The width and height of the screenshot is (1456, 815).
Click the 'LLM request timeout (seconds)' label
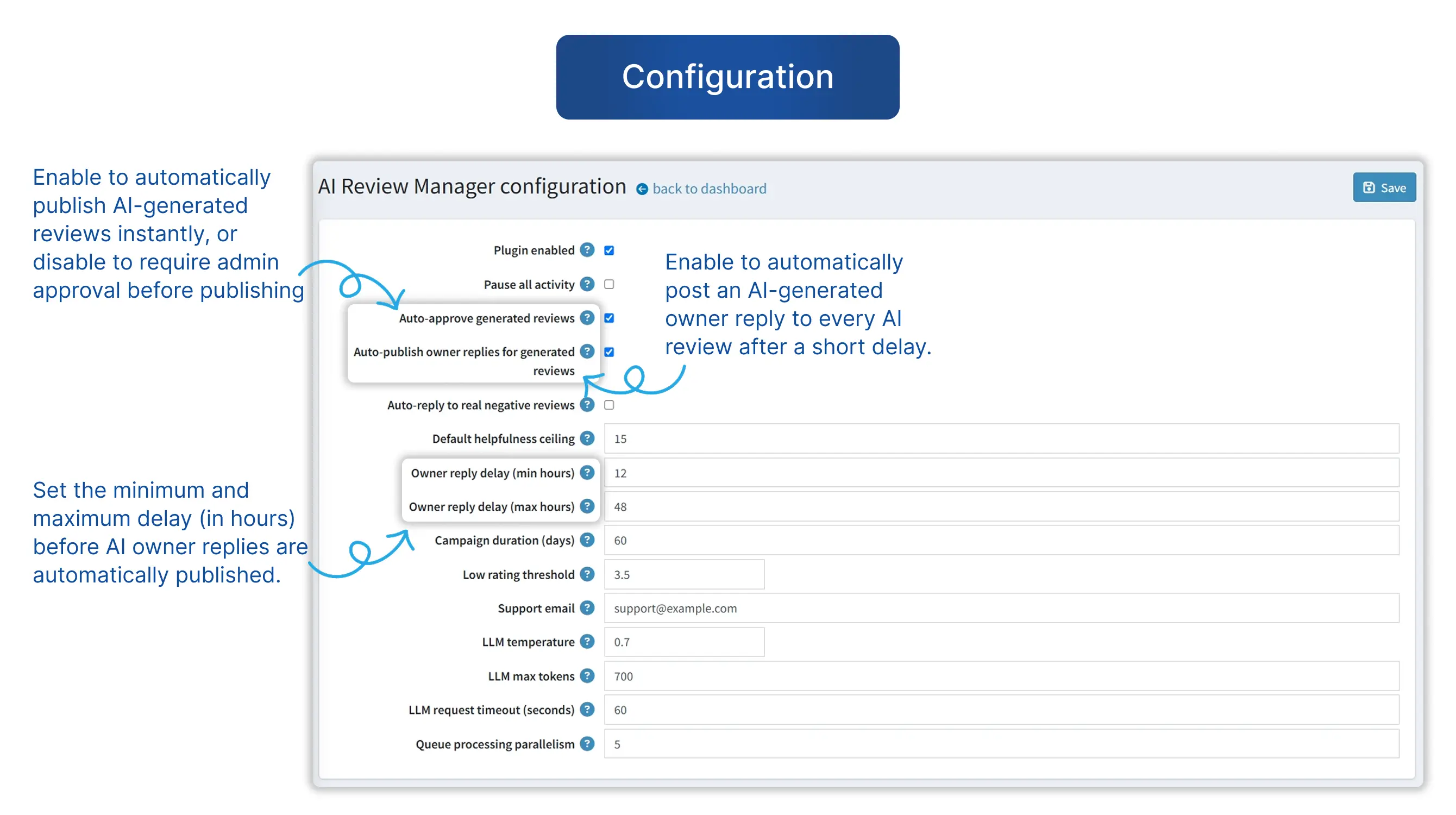tap(491, 710)
